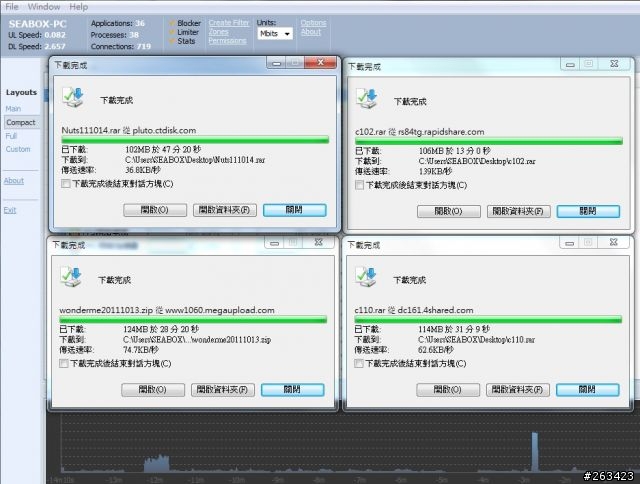Click the SEABOX-PC computer name
The height and width of the screenshot is (484, 640).
pos(38,24)
